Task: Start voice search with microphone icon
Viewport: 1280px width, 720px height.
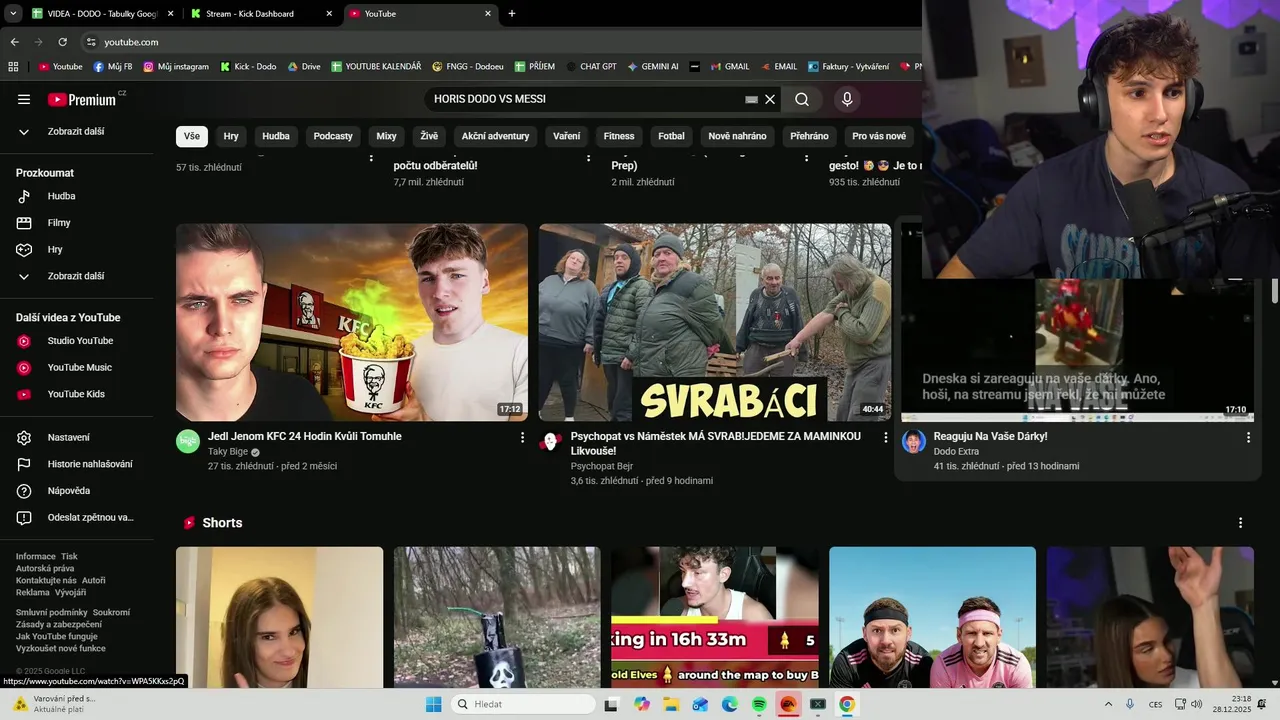Action: (847, 99)
